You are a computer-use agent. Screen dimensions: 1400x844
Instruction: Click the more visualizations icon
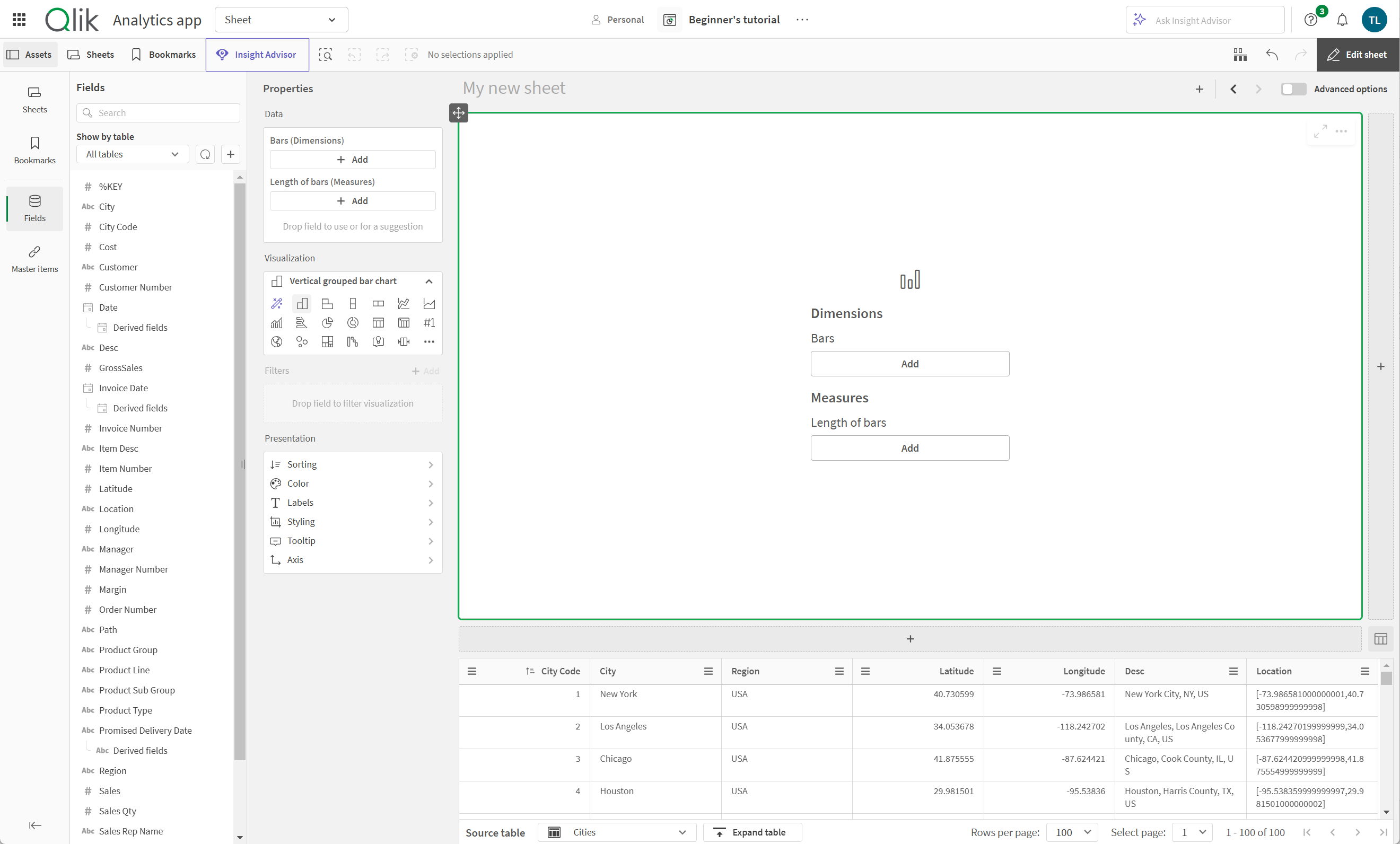[429, 341]
